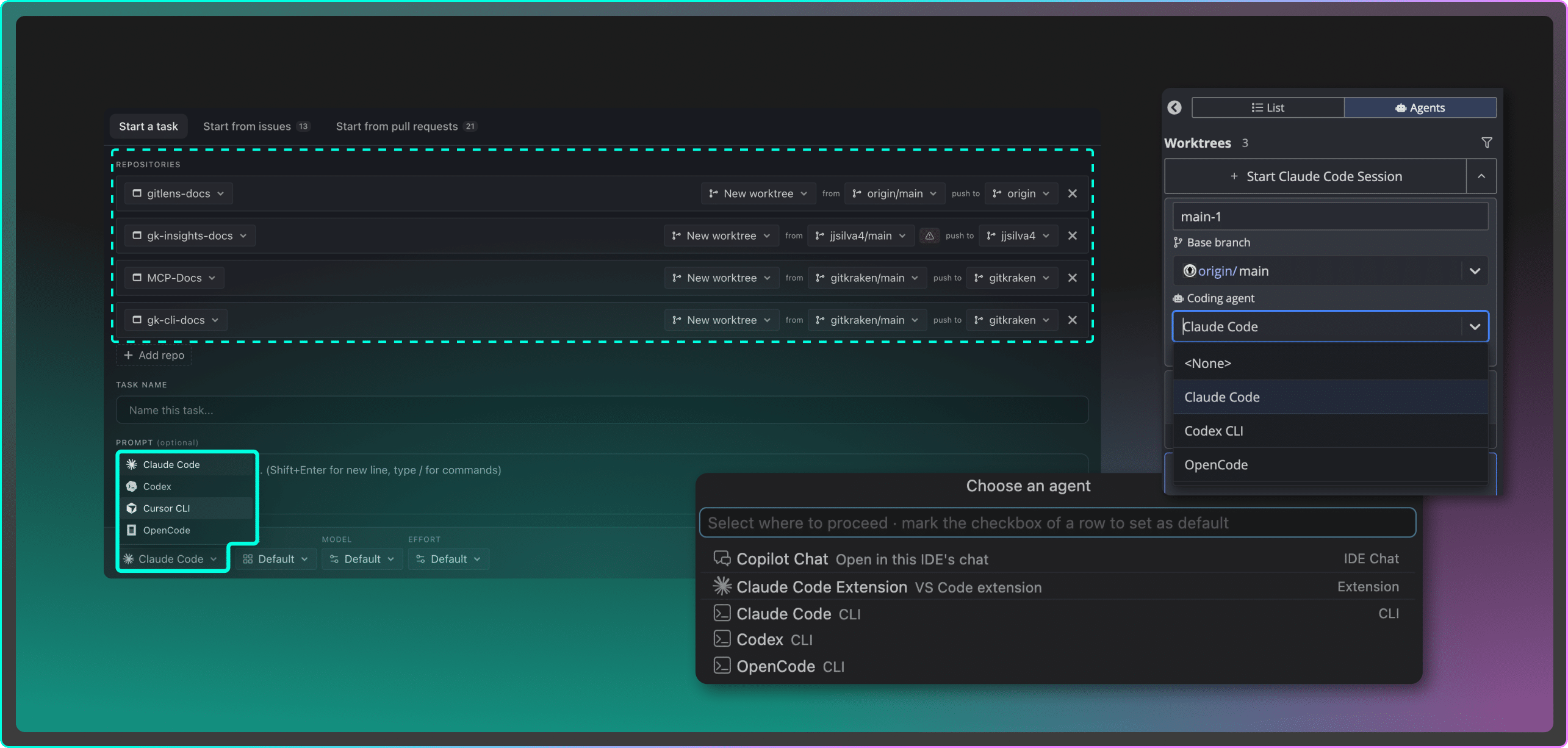Image resolution: width=1568 pixels, height=748 pixels.
Task: Open the origin push-to dropdown for gitlens-docs
Action: click(x=1021, y=193)
